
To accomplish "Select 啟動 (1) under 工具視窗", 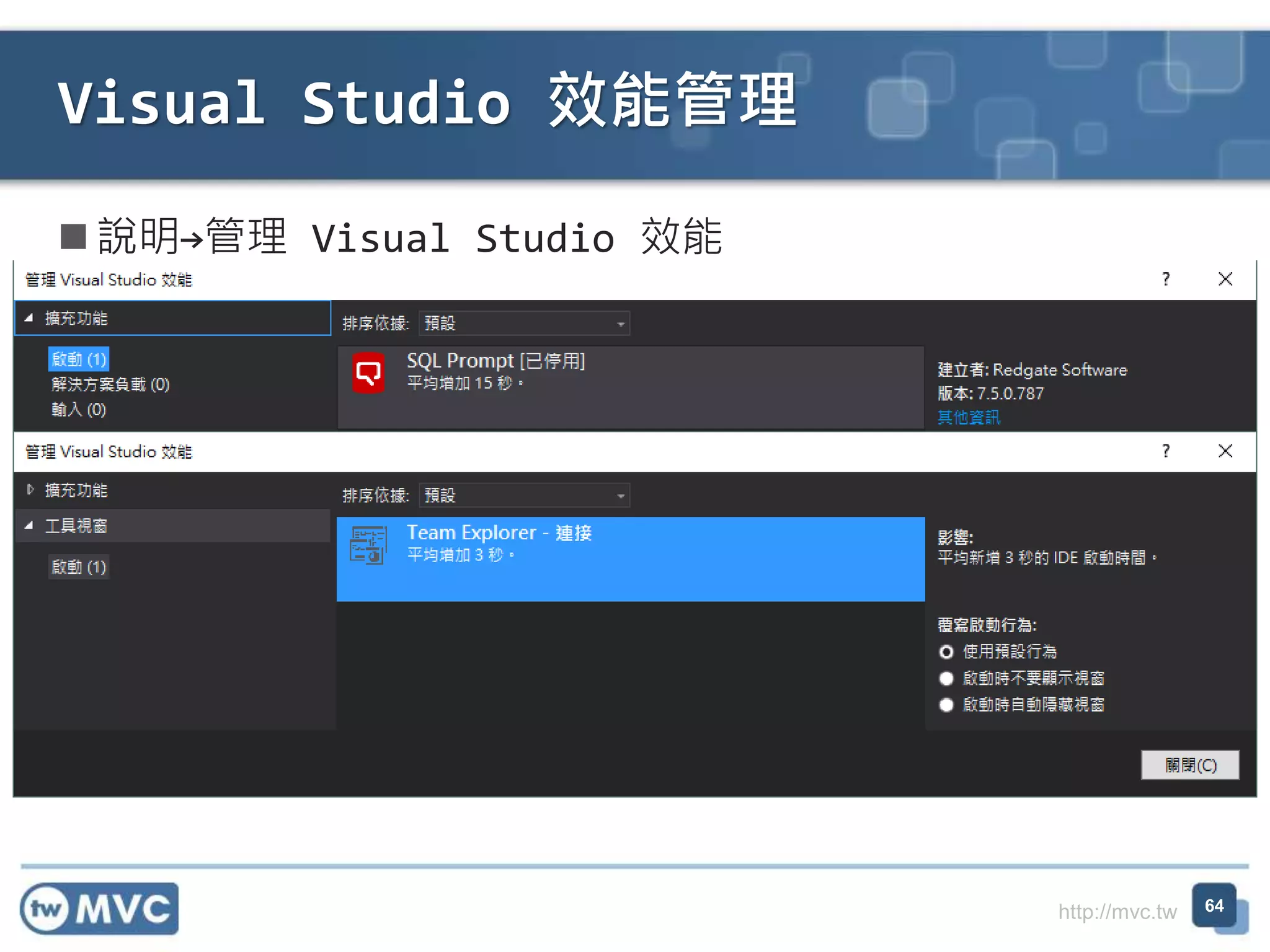I will [79, 566].
